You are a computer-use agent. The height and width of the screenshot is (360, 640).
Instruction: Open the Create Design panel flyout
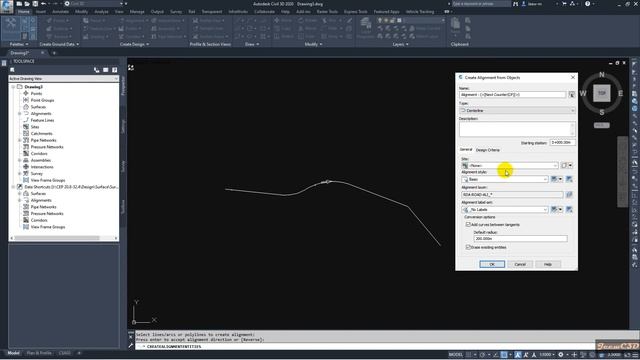click(134, 44)
